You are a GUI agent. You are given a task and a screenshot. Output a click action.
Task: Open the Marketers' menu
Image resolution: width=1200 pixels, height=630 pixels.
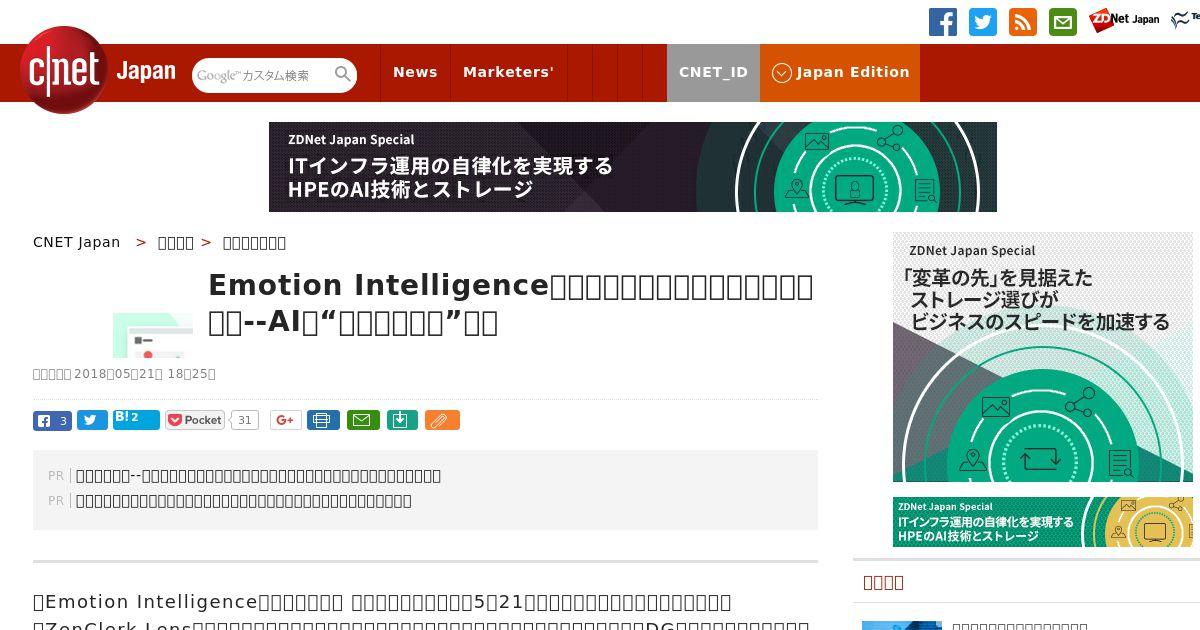click(508, 72)
